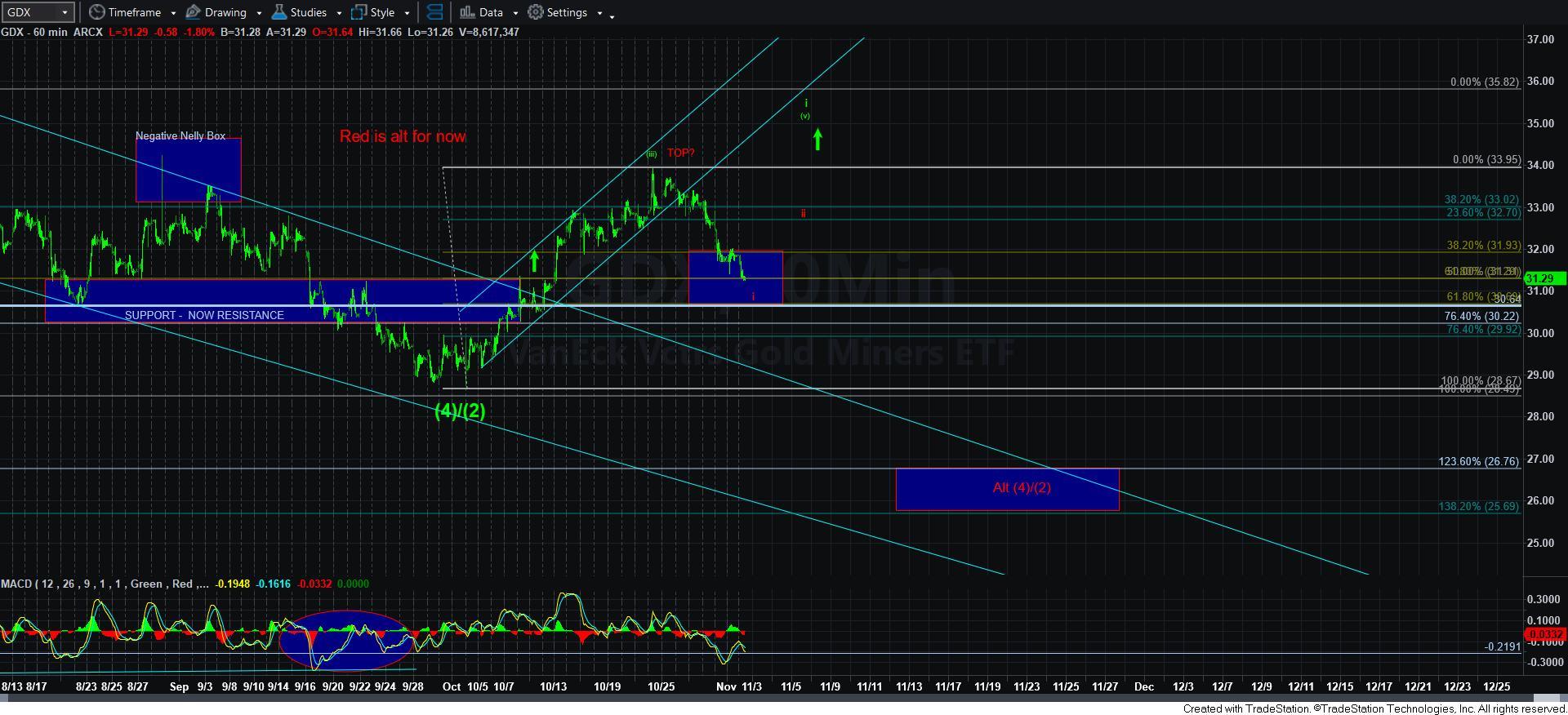Select the 'SUPPORT - NOW RESISTANCE' label
Image resolution: width=1568 pixels, height=715 pixels.
coord(204,315)
